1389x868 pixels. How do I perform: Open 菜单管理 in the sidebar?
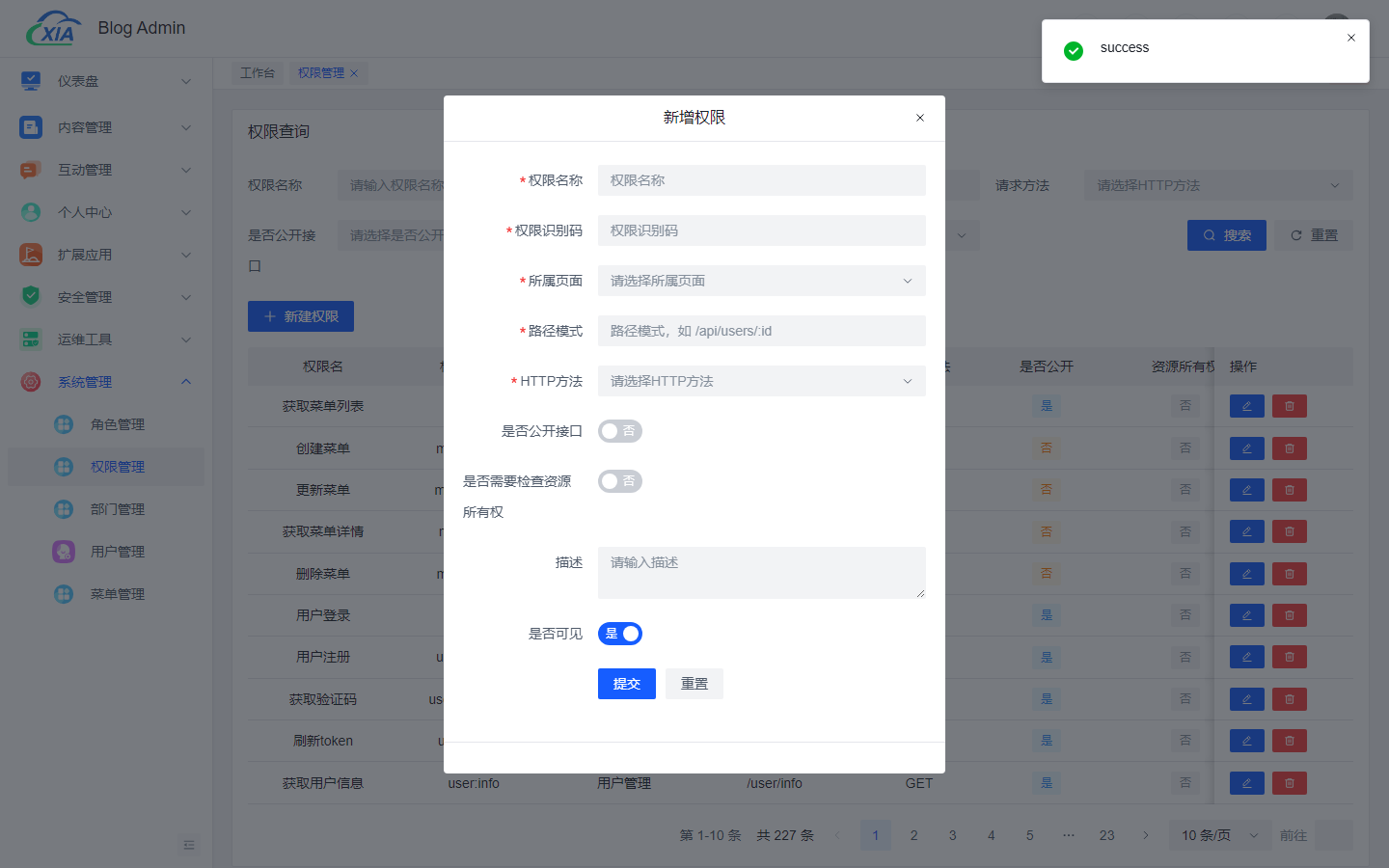pos(106,594)
